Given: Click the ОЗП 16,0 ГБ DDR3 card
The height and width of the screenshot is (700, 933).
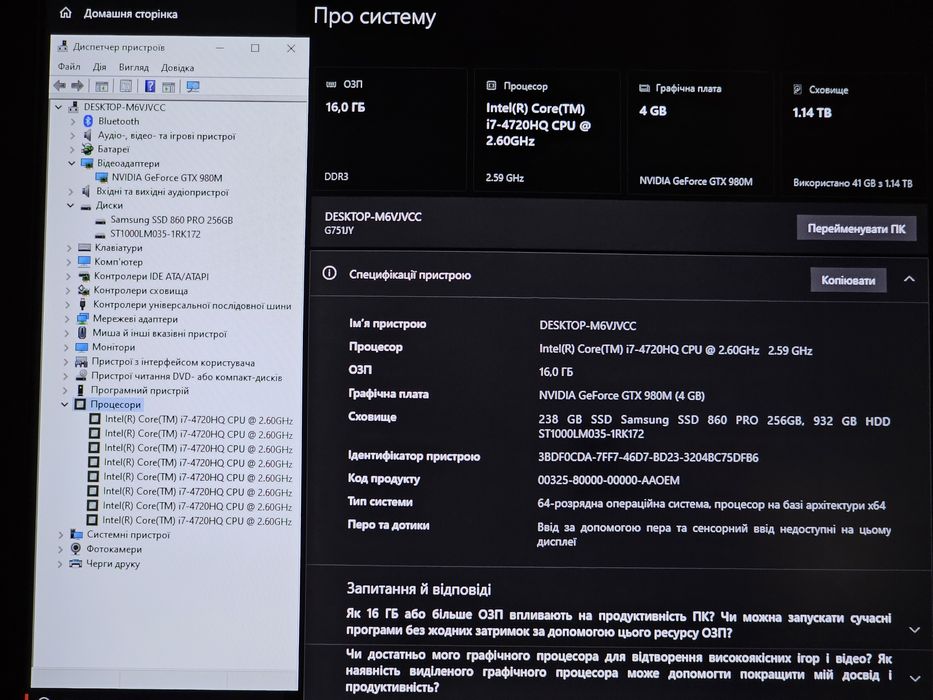Looking at the screenshot, I should pyautogui.click(x=392, y=130).
